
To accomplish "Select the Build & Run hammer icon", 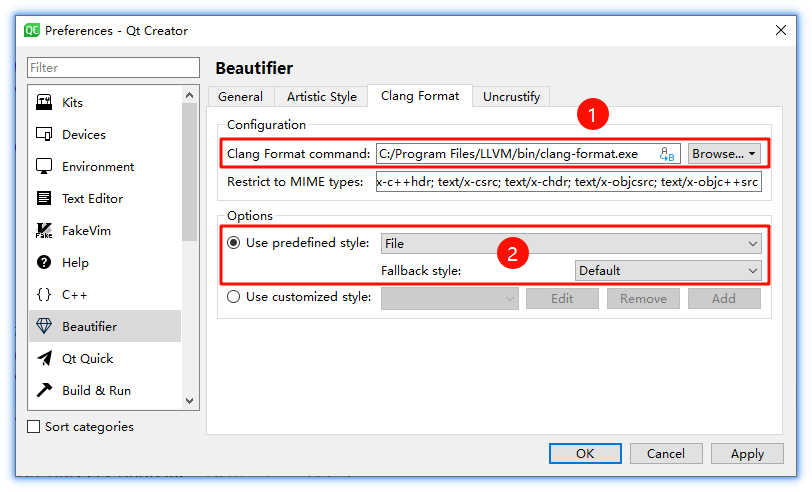I will tap(44, 391).
